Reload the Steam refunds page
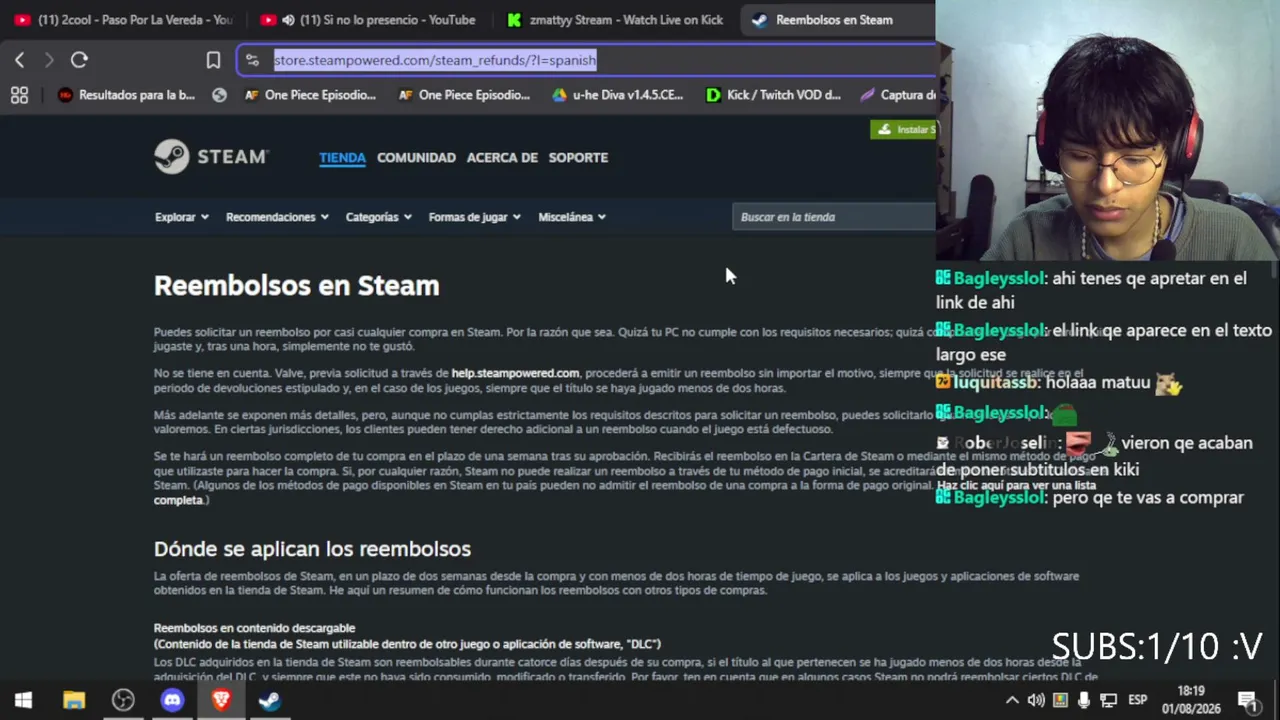The image size is (1280, 720). point(79,60)
